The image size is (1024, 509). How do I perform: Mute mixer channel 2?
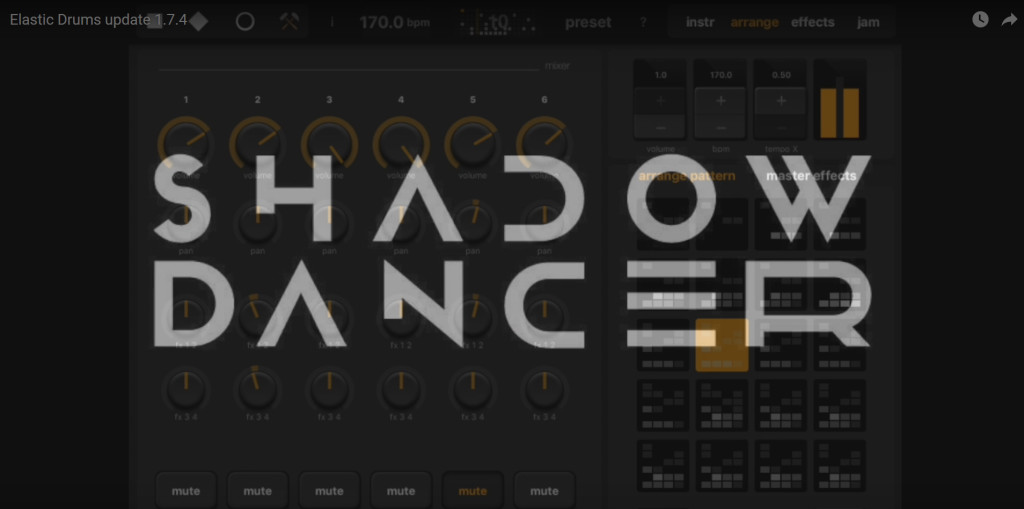(x=257, y=491)
